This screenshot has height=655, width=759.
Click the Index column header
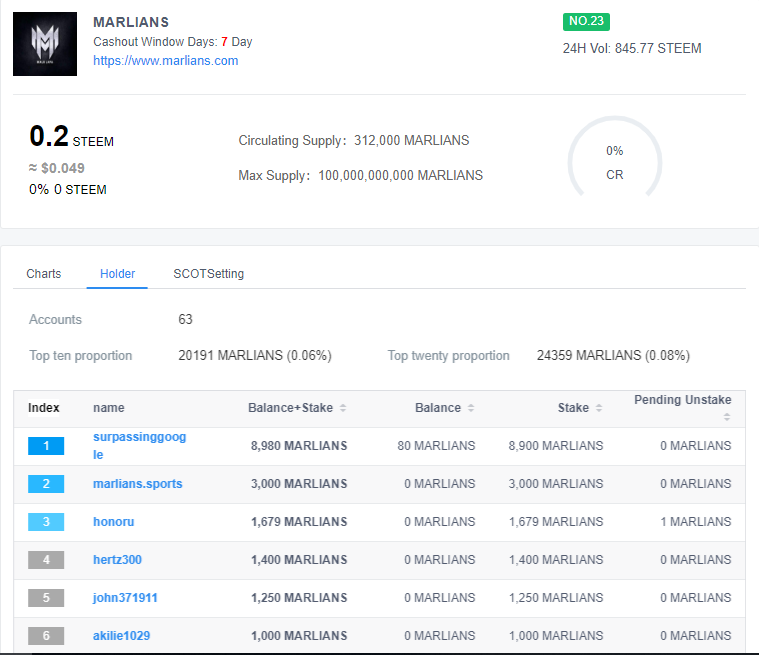pyautogui.click(x=44, y=408)
